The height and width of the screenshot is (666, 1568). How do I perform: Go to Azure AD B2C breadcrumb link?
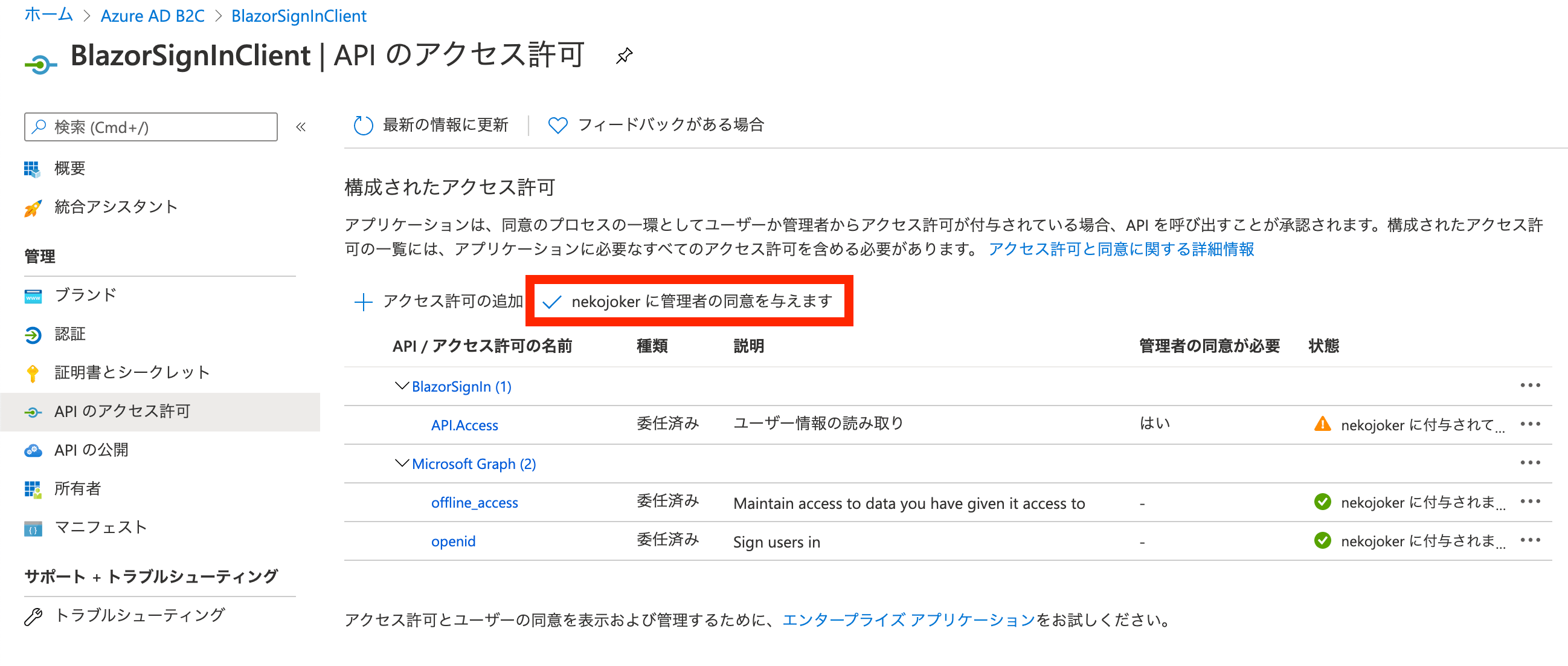[152, 16]
